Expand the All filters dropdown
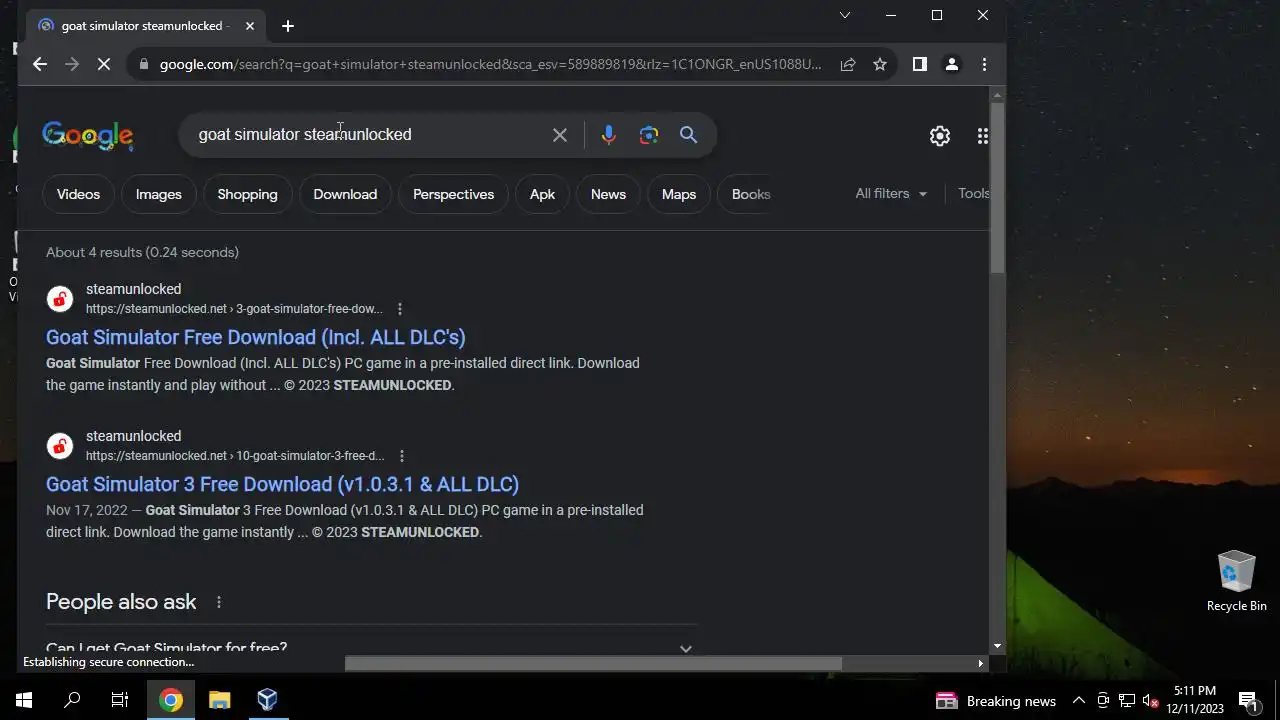This screenshot has width=1280, height=720. tap(891, 193)
